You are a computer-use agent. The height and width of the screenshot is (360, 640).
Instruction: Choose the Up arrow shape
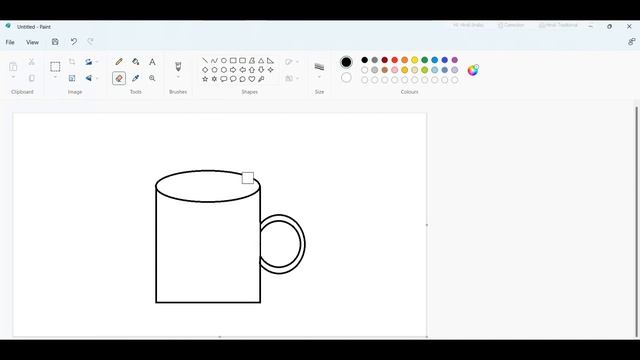(252, 70)
